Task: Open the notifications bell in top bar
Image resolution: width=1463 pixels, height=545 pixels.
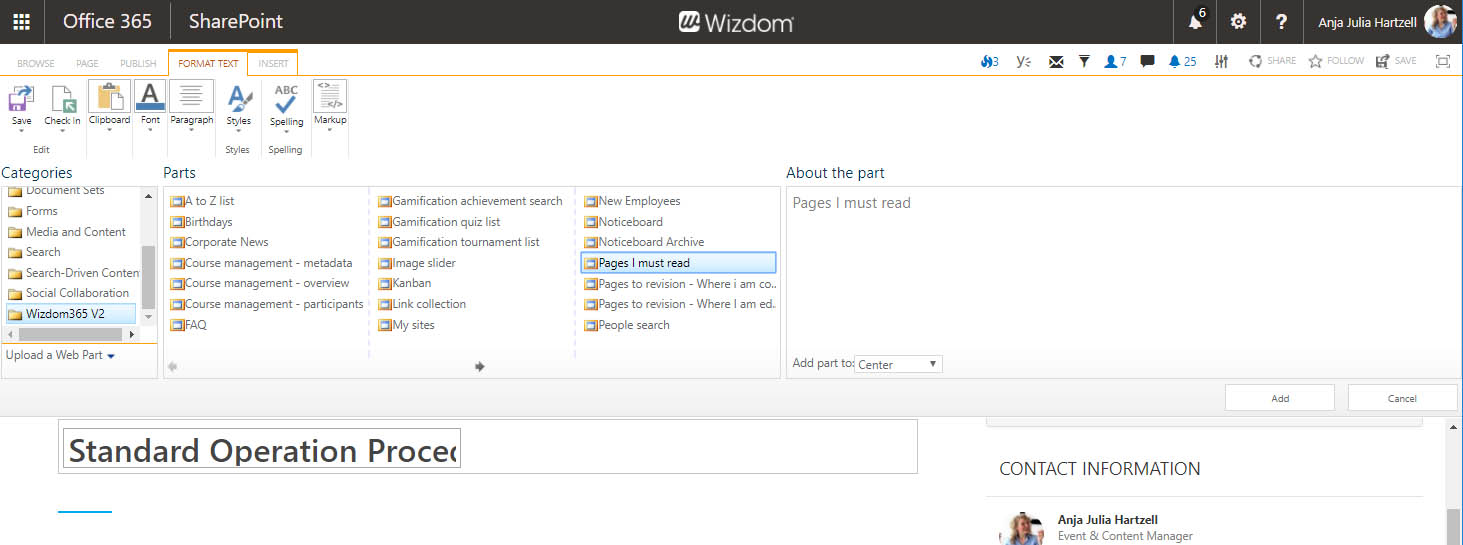Action: (x=1195, y=21)
